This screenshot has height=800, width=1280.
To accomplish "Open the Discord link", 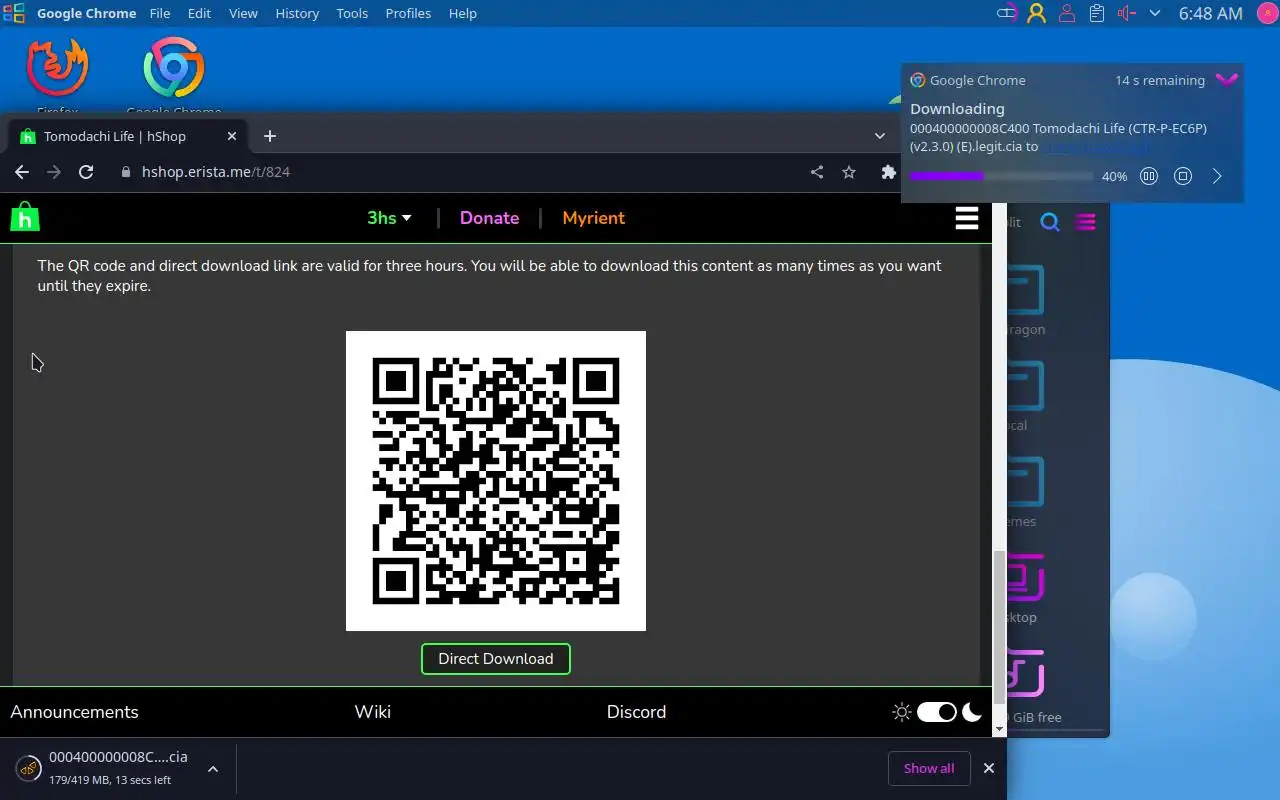I will pos(636,712).
